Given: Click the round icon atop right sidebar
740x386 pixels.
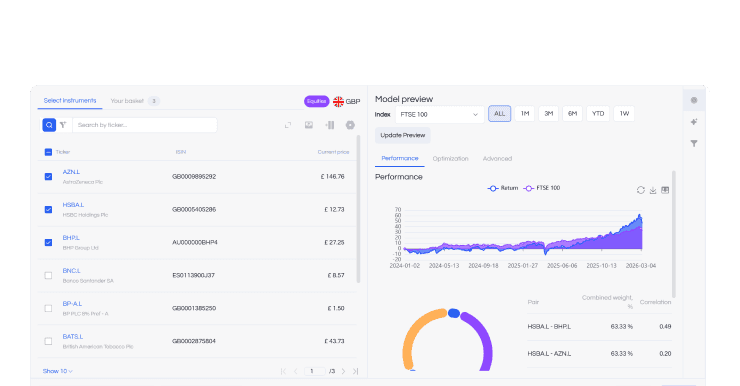Looking at the screenshot, I should tap(694, 100).
